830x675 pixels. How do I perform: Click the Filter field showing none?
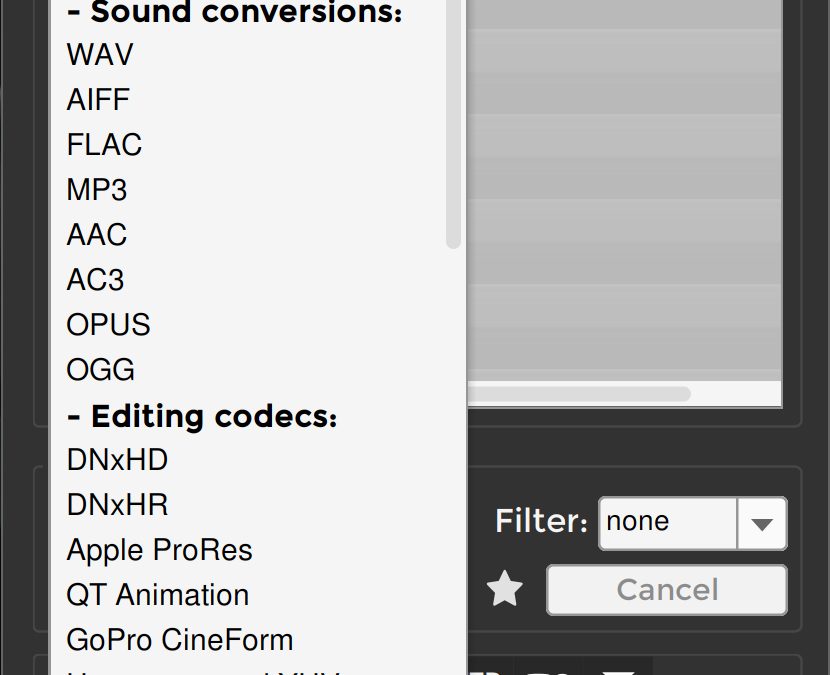(x=667, y=523)
